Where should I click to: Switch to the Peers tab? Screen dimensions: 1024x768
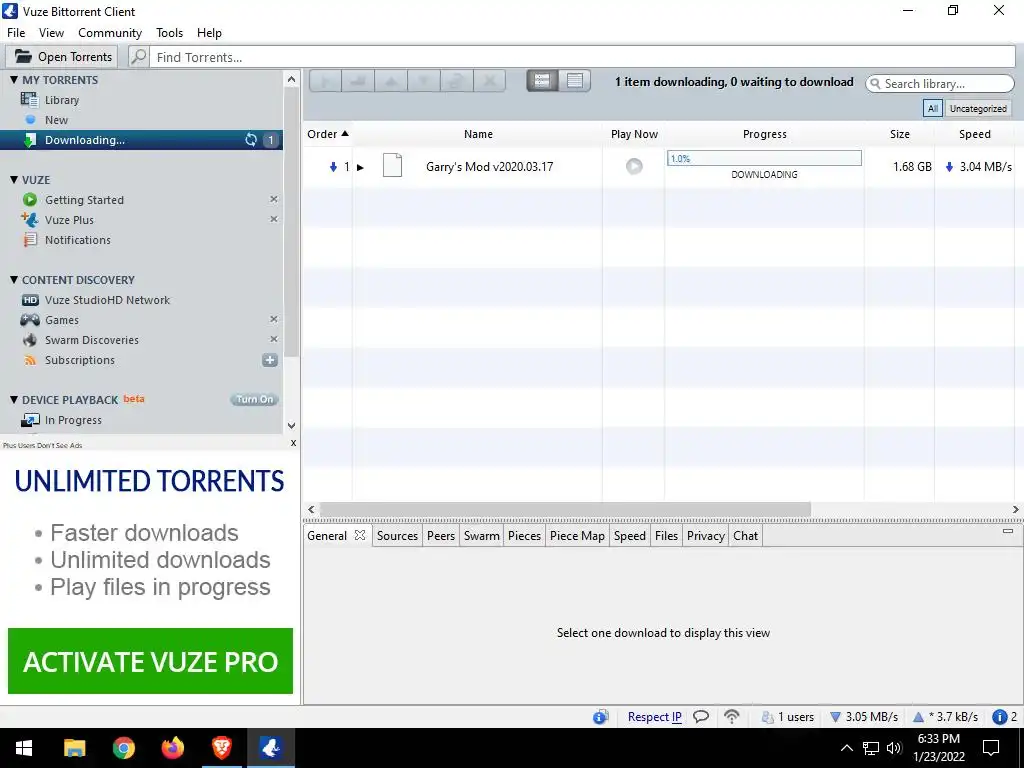tap(441, 536)
